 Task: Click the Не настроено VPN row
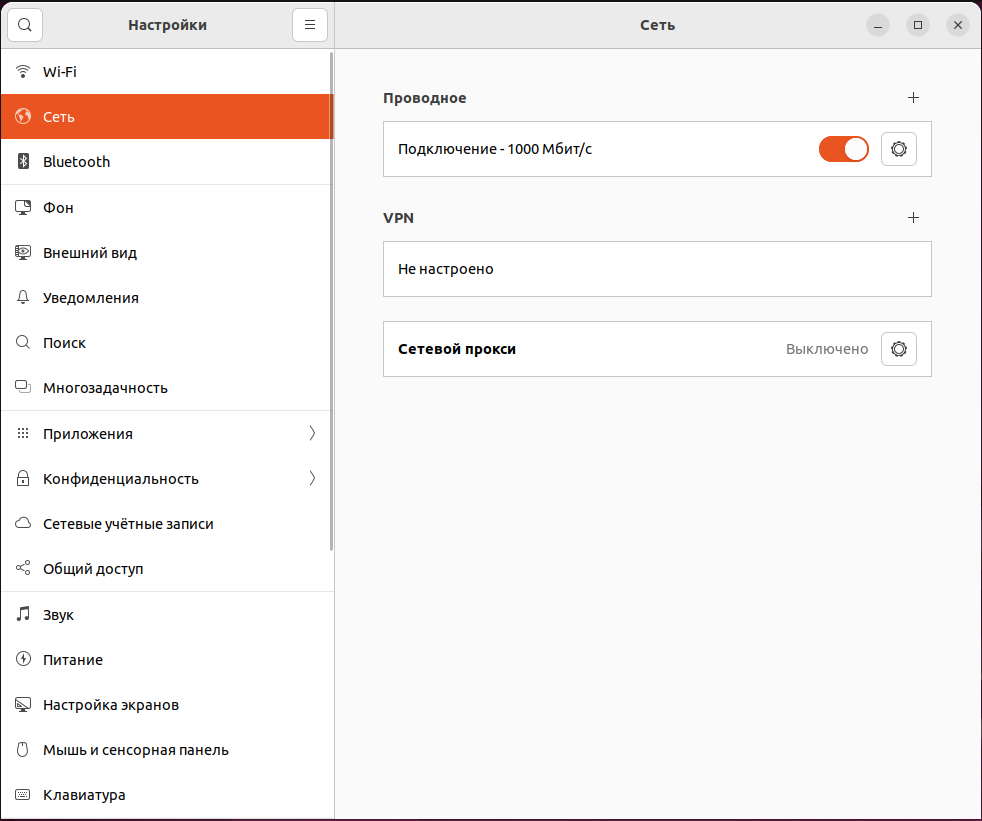[x=656, y=269]
